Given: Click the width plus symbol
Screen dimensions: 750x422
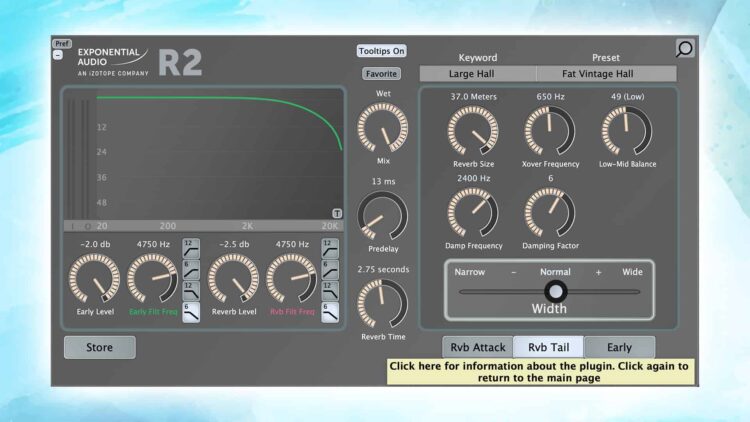Looking at the screenshot, I should click(x=598, y=272).
